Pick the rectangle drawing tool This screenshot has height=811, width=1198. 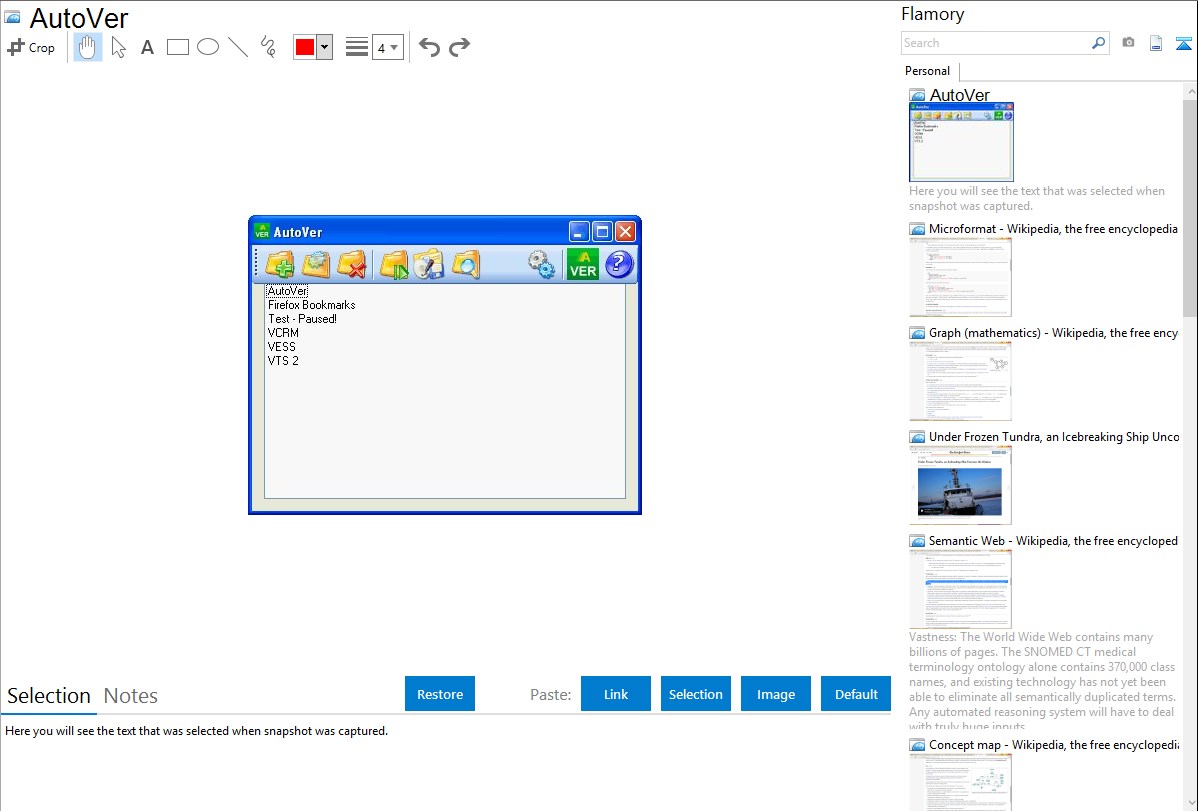[x=177, y=47]
